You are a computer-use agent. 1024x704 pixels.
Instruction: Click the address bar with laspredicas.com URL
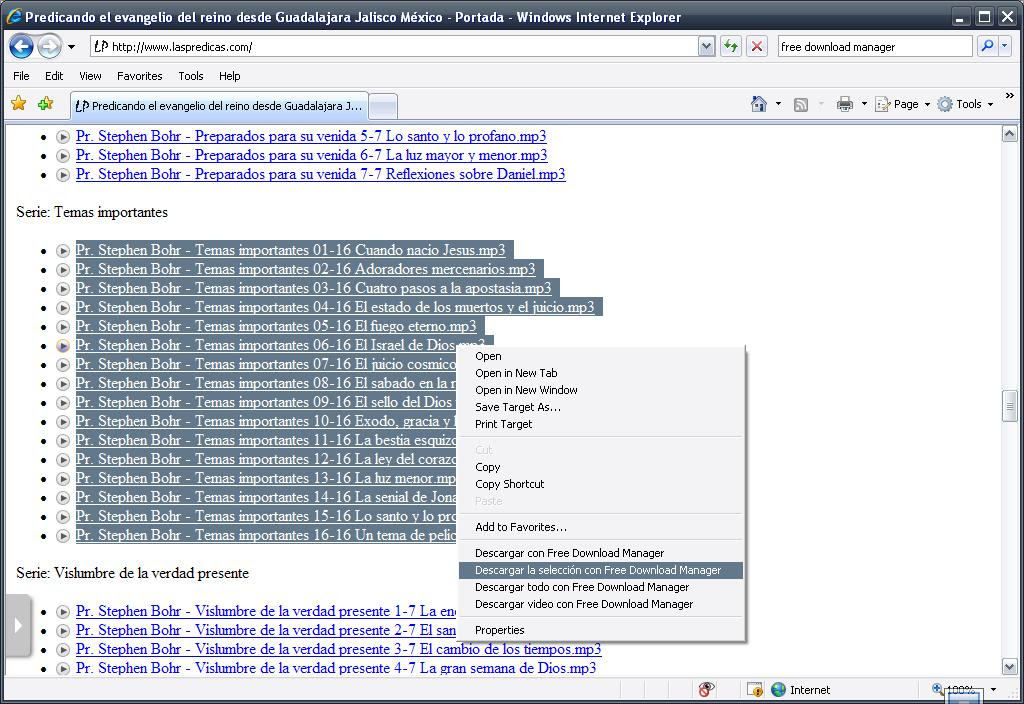pos(394,46)
